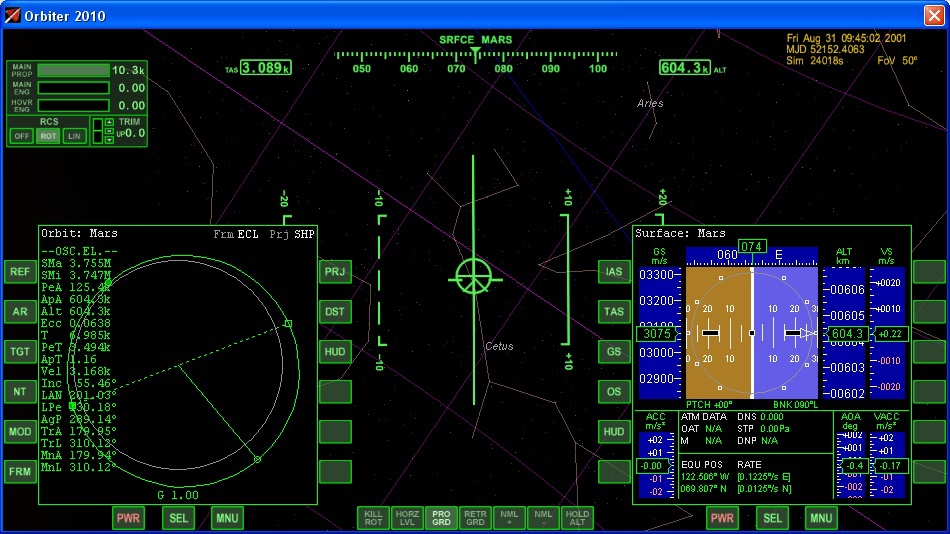Open MNU on the Surface MFD
This screenshot has height=534, width=950.
[x=821, y=518]
